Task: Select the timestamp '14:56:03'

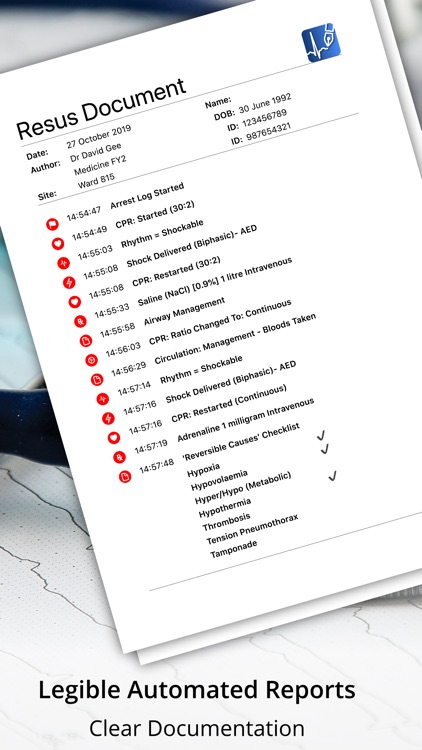Action: pyautogui.click(x=123, y=351)
